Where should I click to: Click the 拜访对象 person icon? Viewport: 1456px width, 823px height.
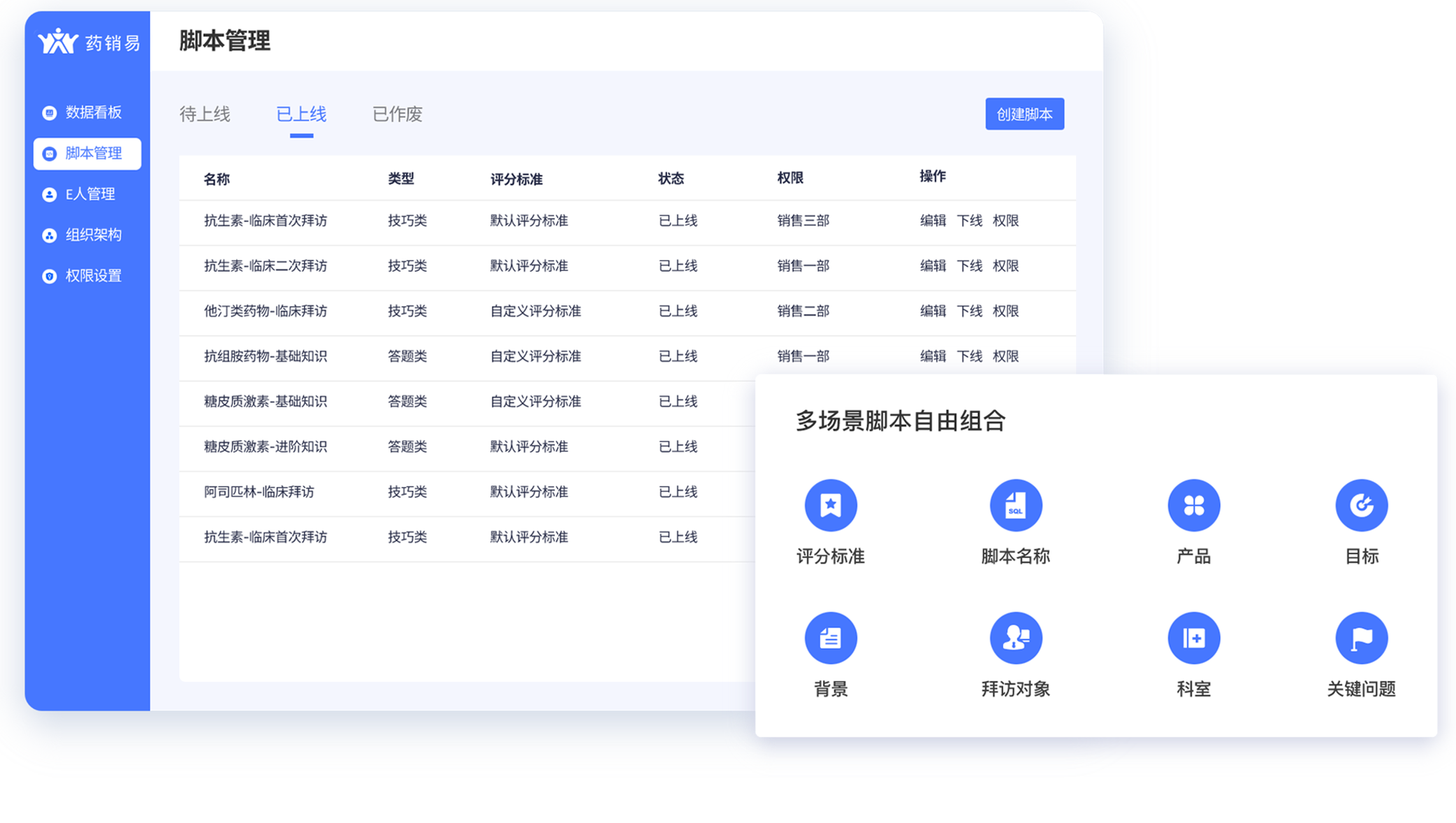pos(1015,638)
